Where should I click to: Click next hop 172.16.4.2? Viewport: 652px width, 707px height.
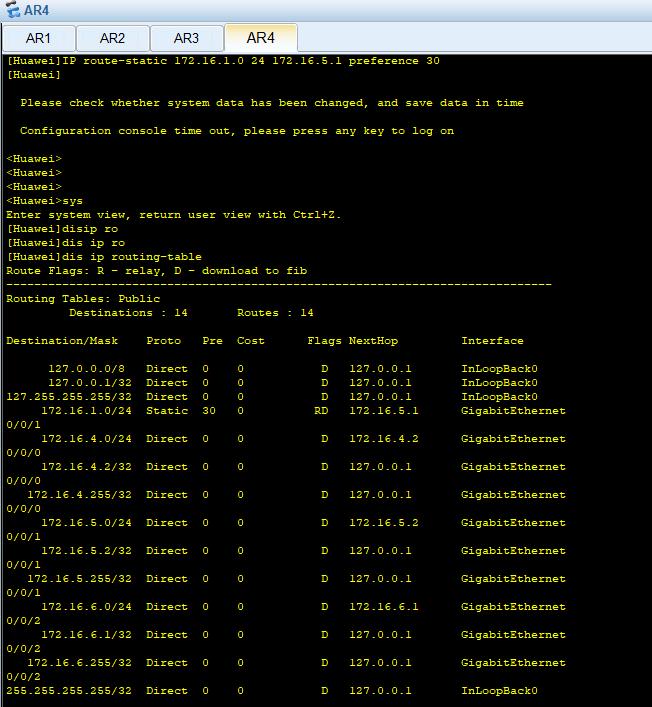(384, 438)
